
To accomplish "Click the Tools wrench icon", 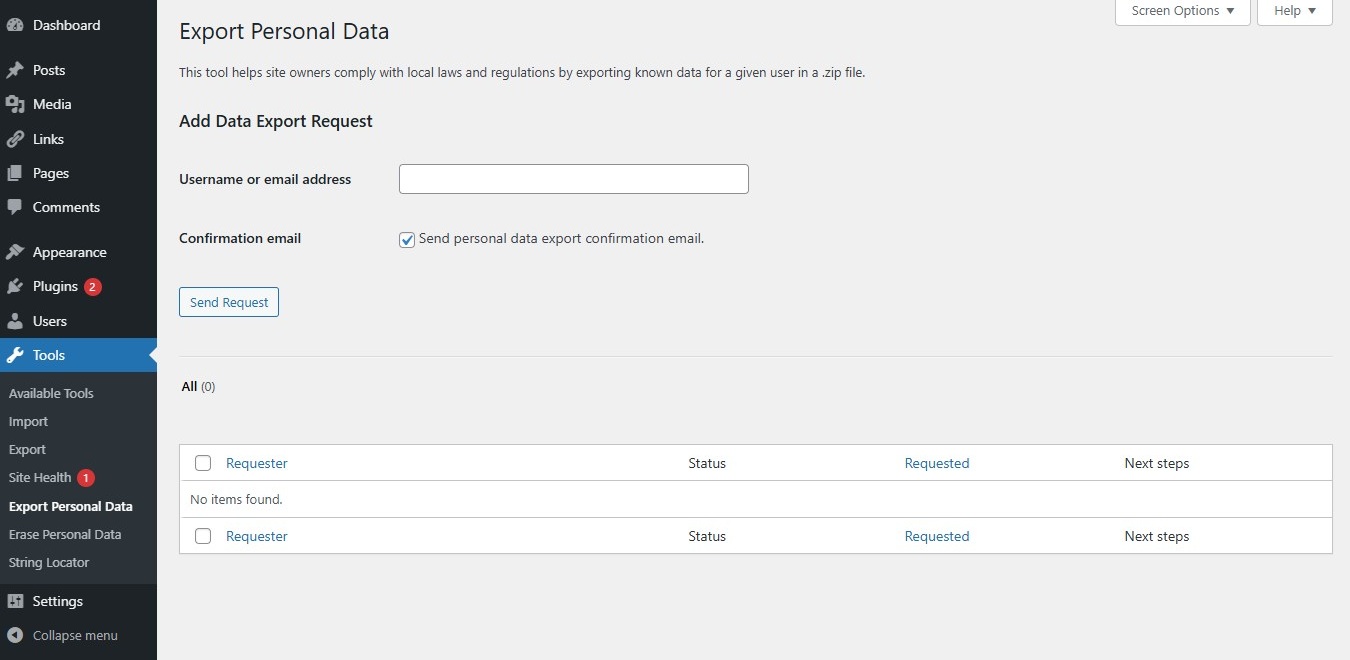I will coord(15,355).
